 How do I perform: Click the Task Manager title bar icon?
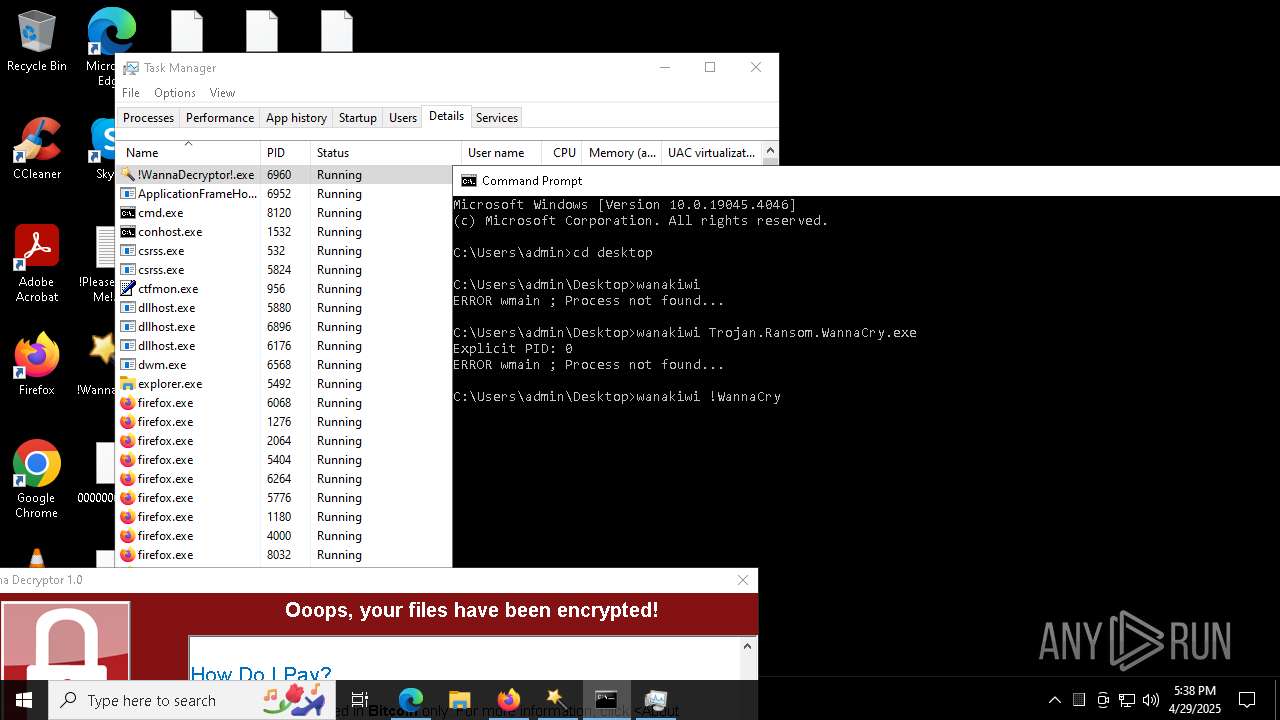pyautogui.click(x=131, y=68)
